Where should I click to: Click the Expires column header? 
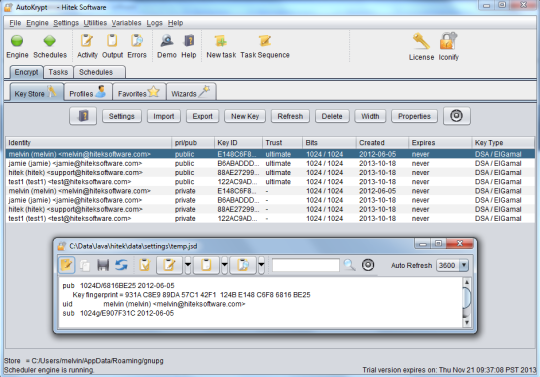click(x=440, y=143)
